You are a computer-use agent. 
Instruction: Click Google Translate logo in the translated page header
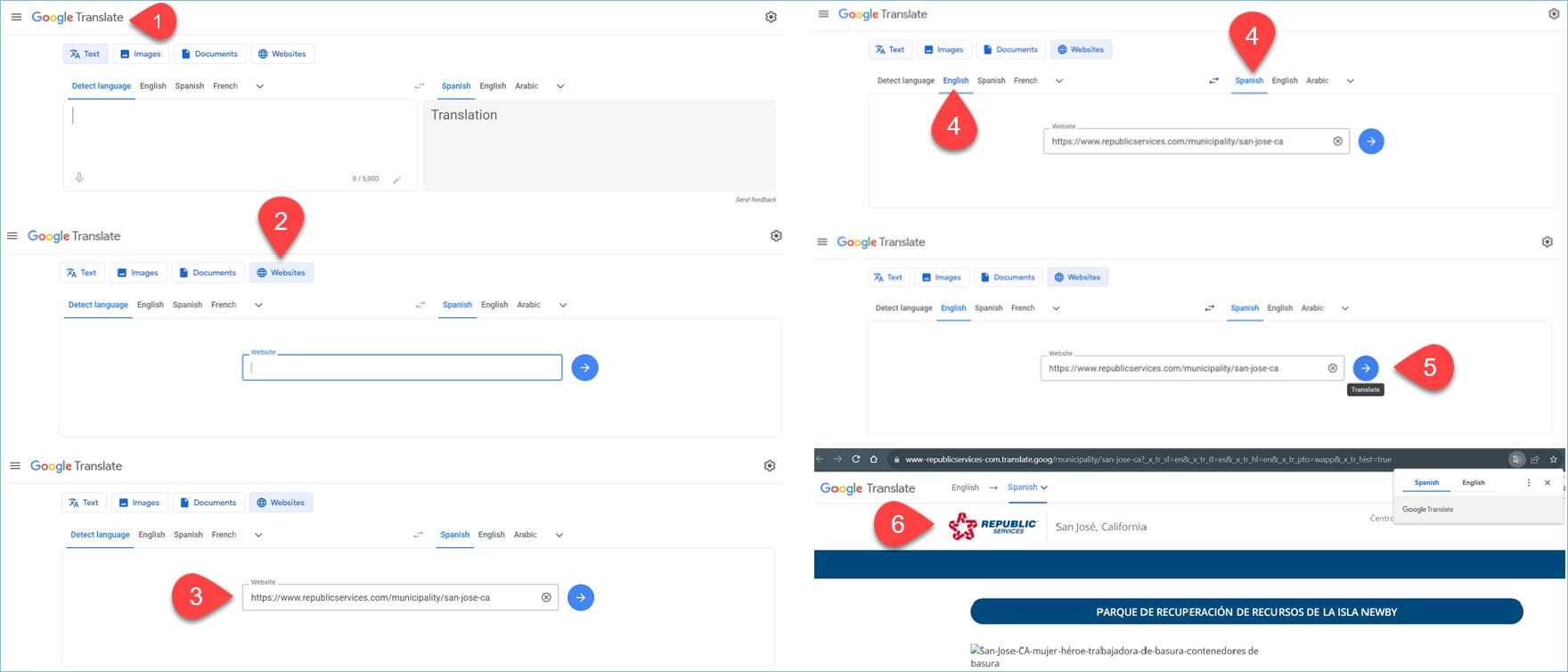coord(867,488)
